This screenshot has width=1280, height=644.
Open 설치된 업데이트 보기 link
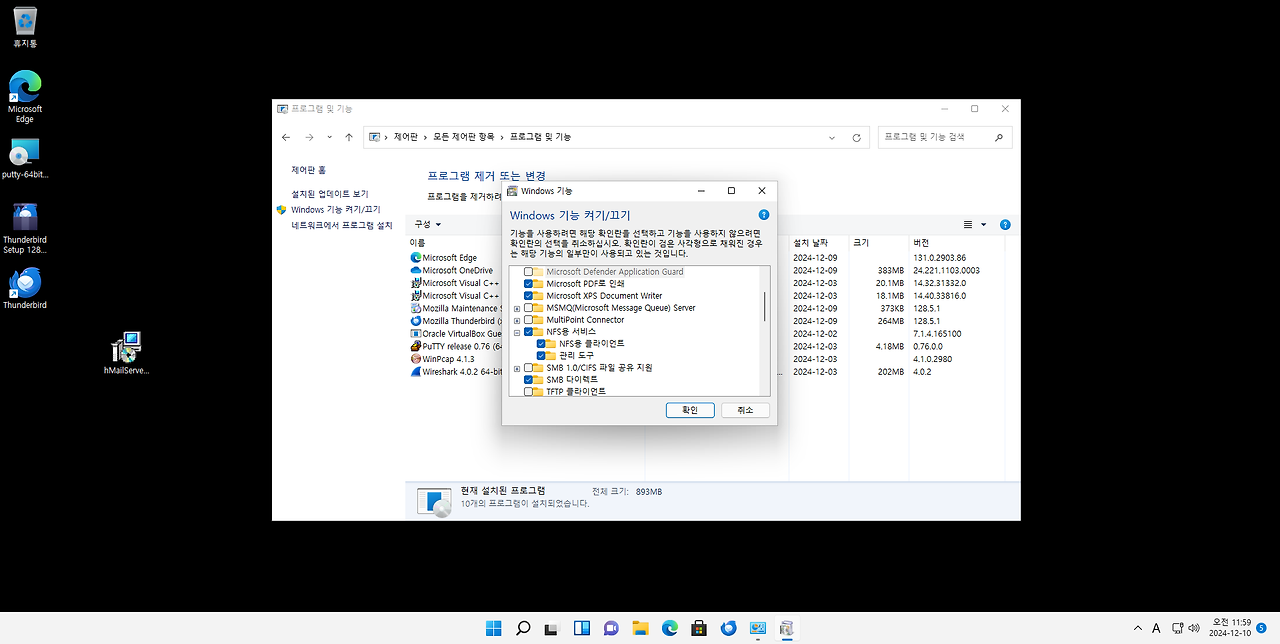pos(330,194)
